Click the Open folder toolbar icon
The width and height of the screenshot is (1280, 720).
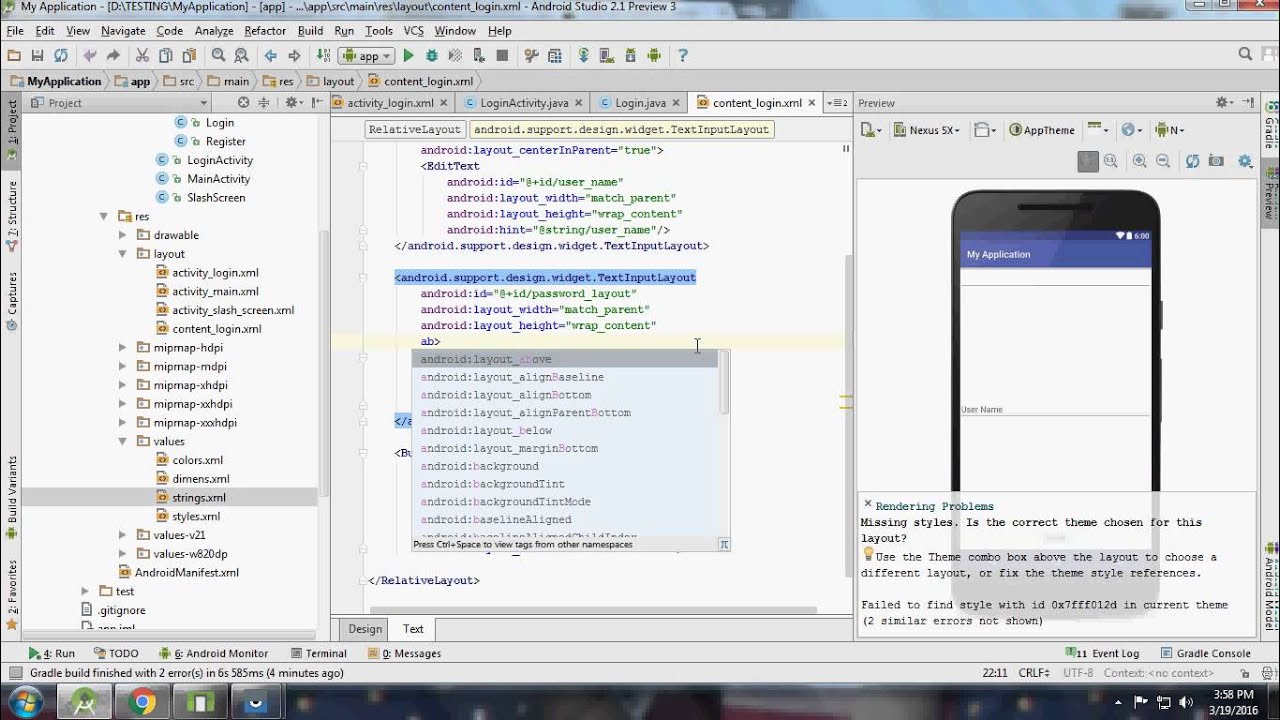[14, 56]
